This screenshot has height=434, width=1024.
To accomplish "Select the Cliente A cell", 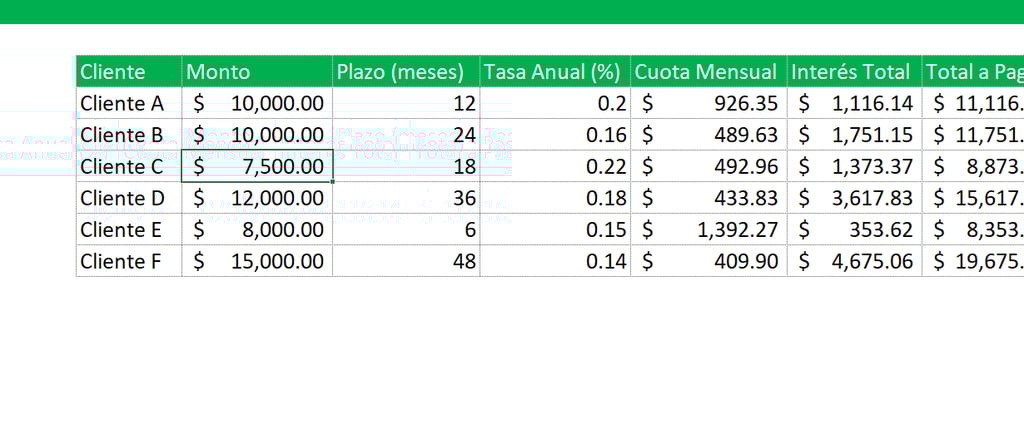I will click(x=129, y=103).
